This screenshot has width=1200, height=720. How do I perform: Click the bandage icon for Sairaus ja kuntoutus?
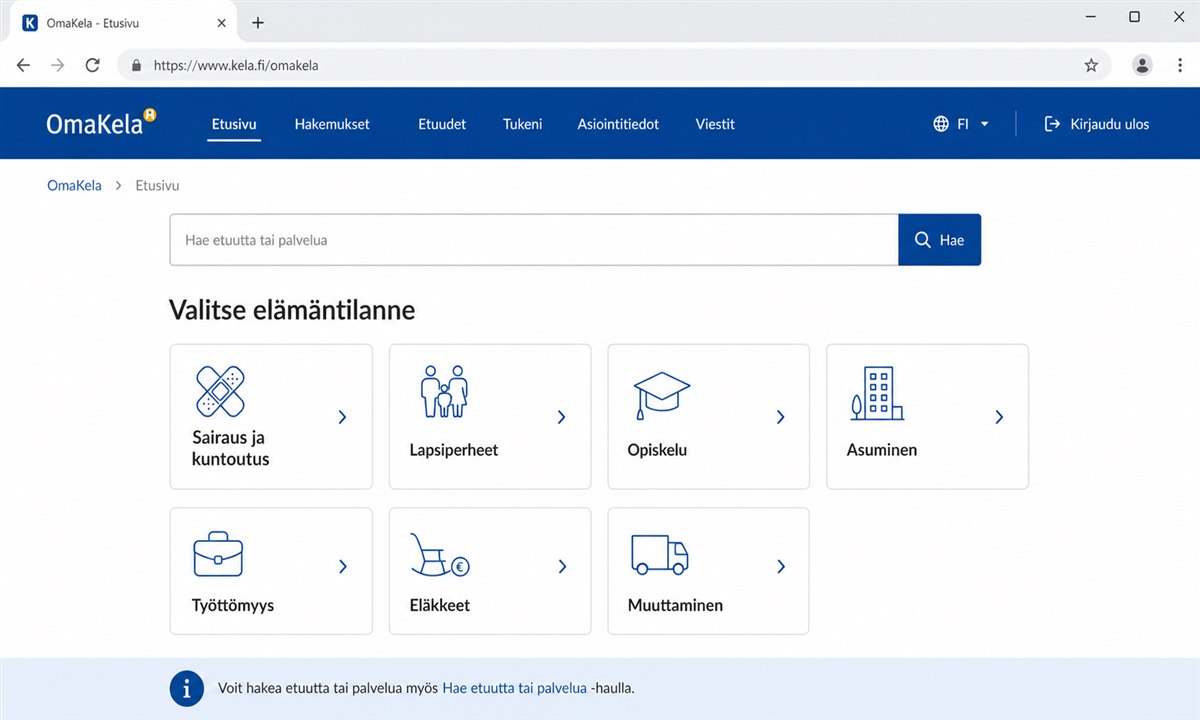tap(220, 391)
